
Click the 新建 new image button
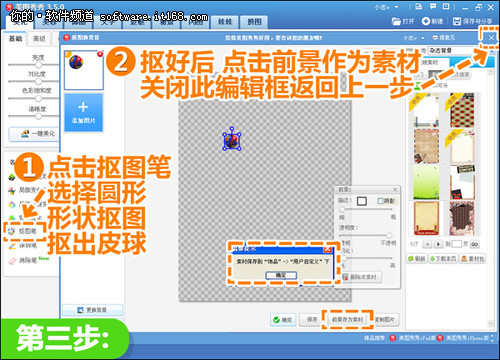pos(432,21)
